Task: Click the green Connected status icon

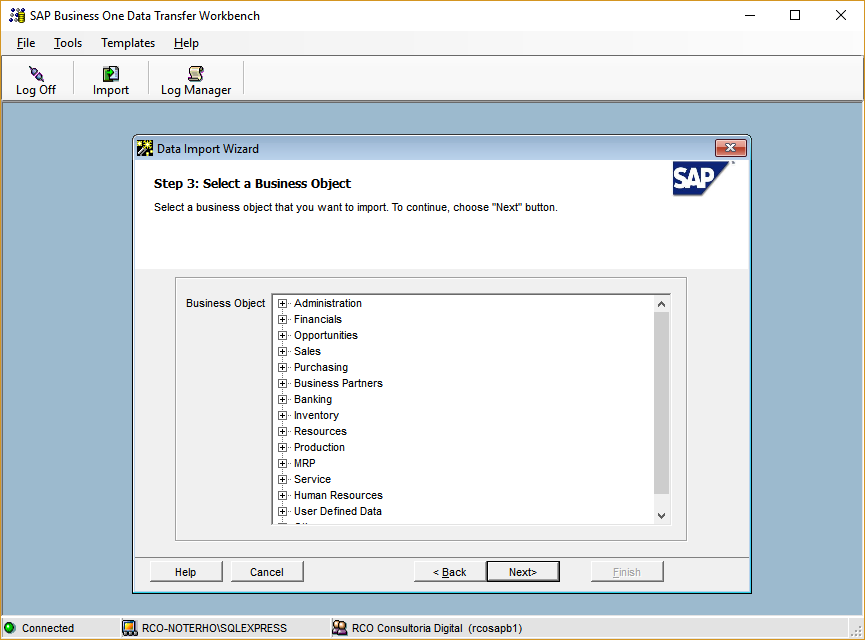Action: (10, 628)
